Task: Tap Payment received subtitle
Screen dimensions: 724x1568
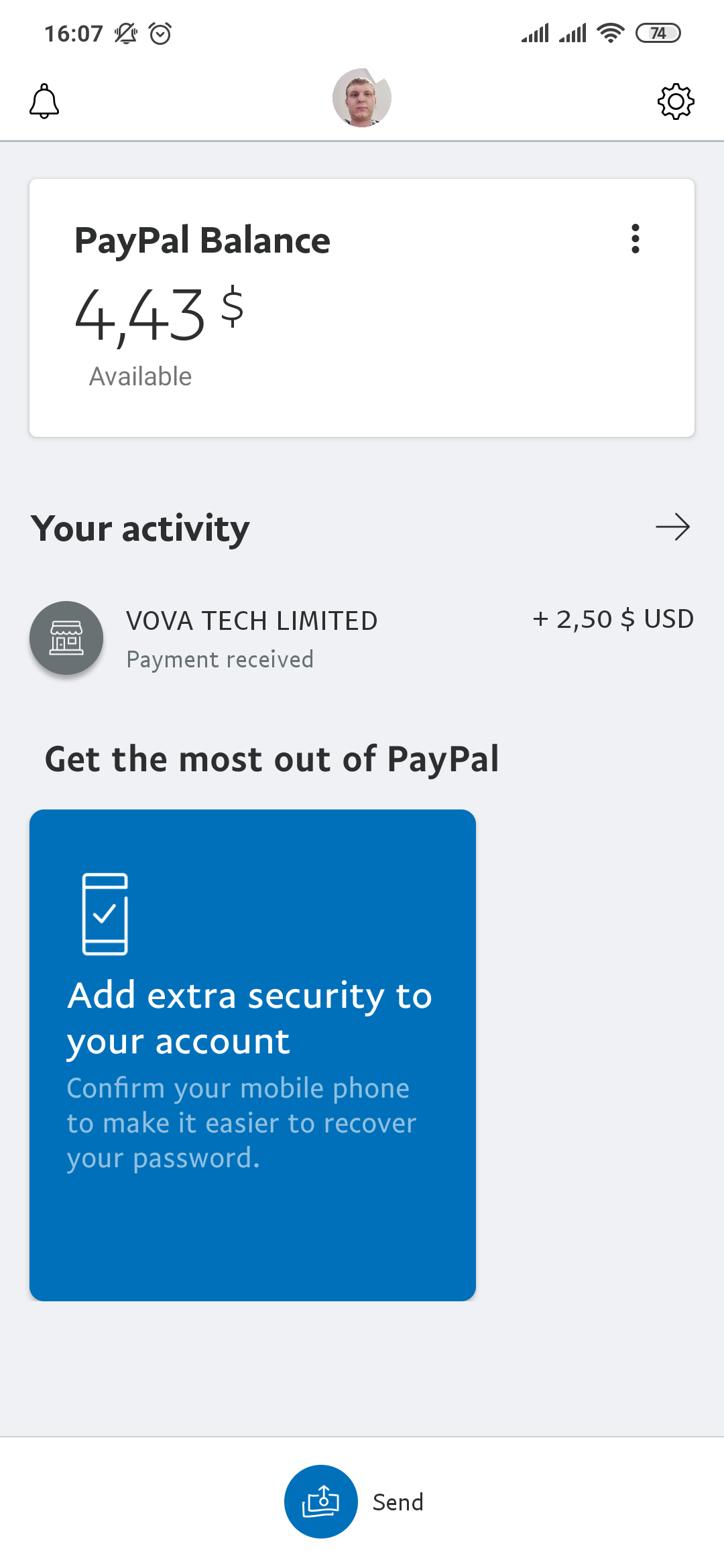Action: [220, 660]
